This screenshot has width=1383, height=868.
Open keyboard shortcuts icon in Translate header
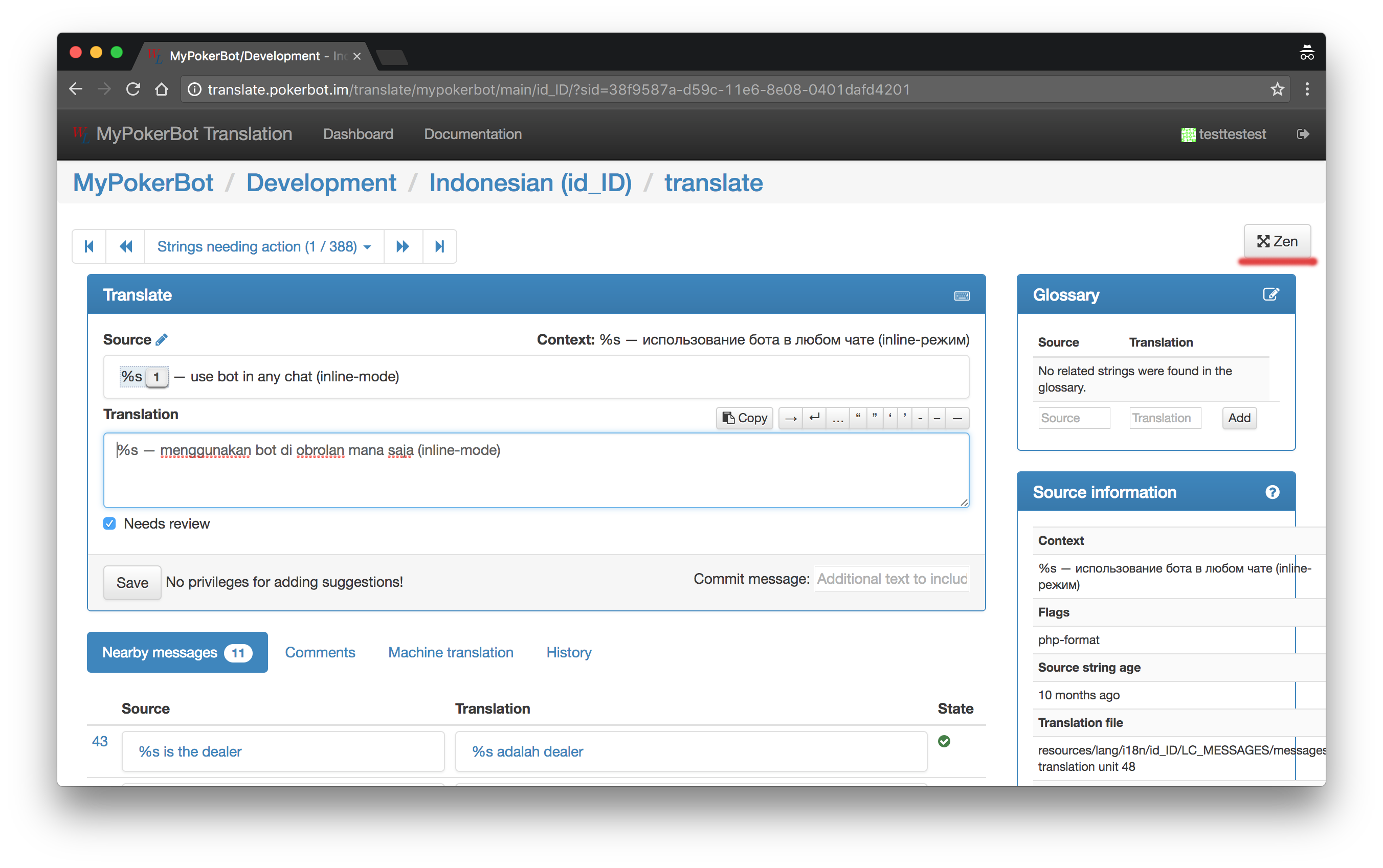(962, 295)
